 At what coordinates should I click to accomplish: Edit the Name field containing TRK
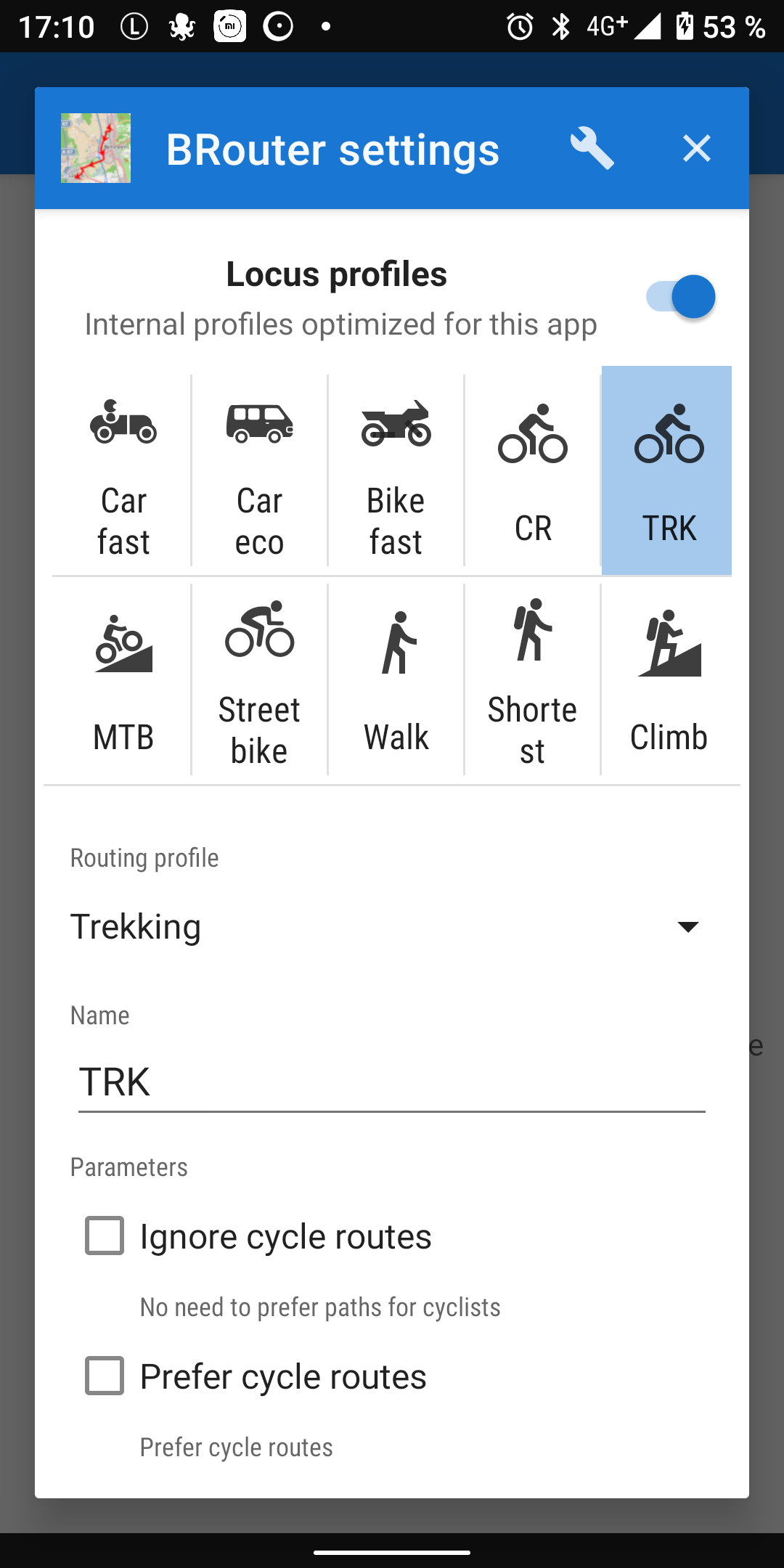(392, 1082)
